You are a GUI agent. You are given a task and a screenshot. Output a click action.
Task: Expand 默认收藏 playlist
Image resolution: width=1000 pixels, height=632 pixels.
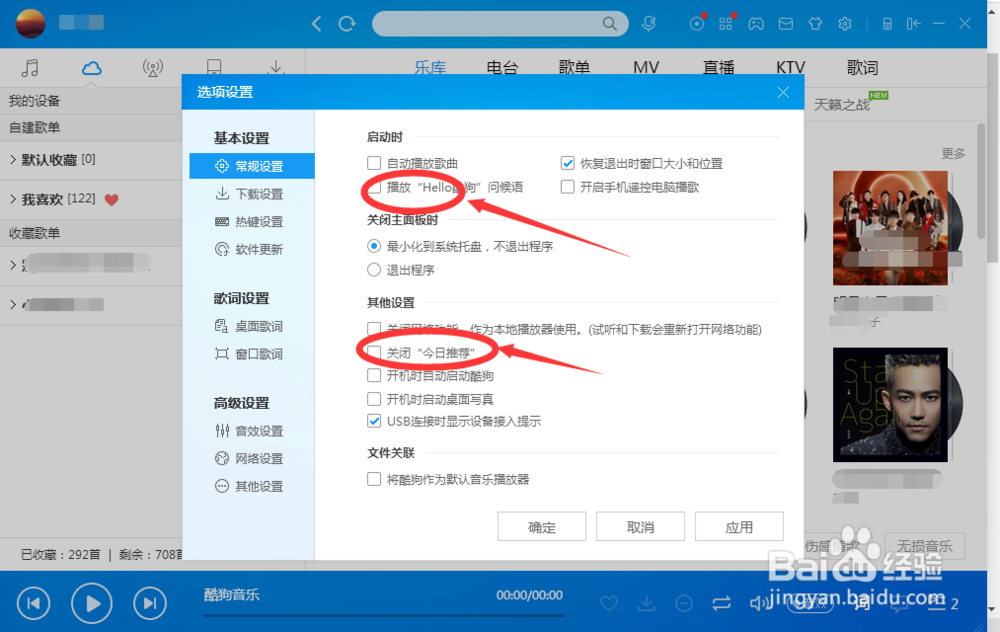pos(13,159)
